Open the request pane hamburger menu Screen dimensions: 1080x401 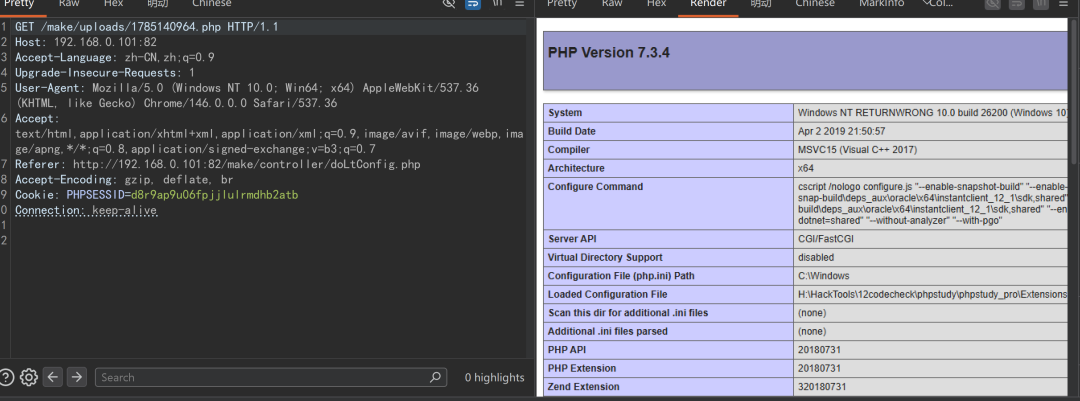click(x=518, y=3)
